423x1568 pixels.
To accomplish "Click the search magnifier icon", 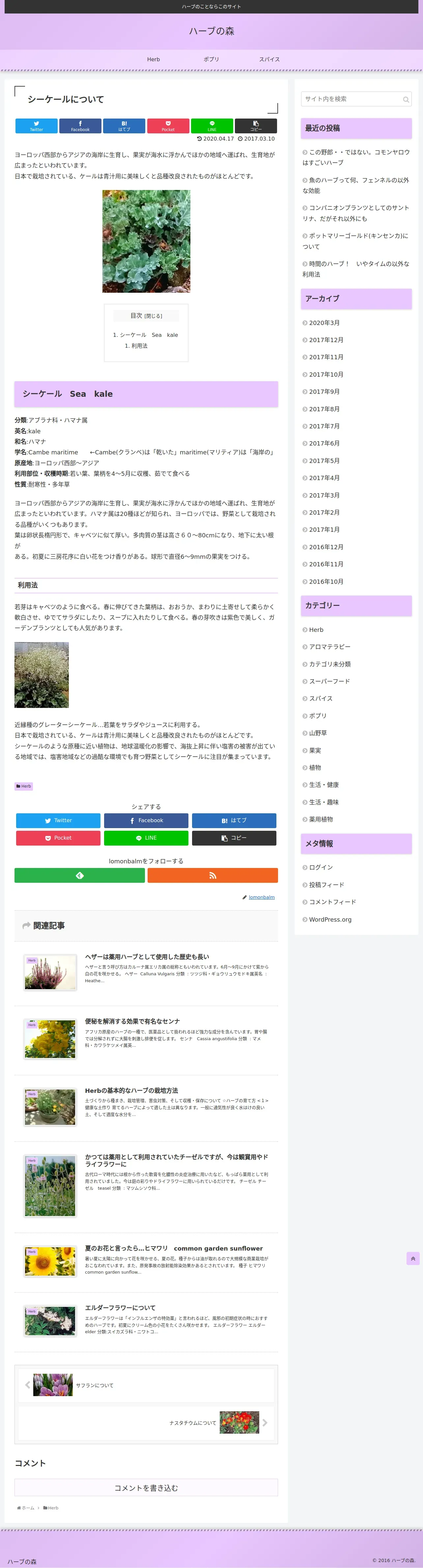I will click(x=405, y=99).
